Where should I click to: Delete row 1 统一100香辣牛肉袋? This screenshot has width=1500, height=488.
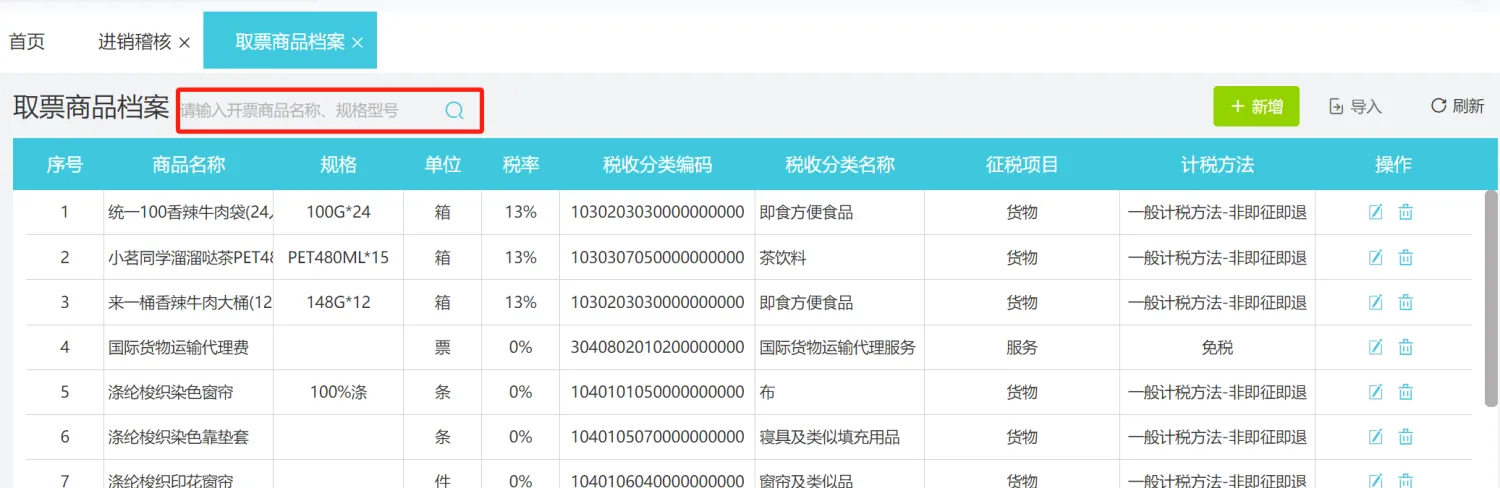point(1405,212)
